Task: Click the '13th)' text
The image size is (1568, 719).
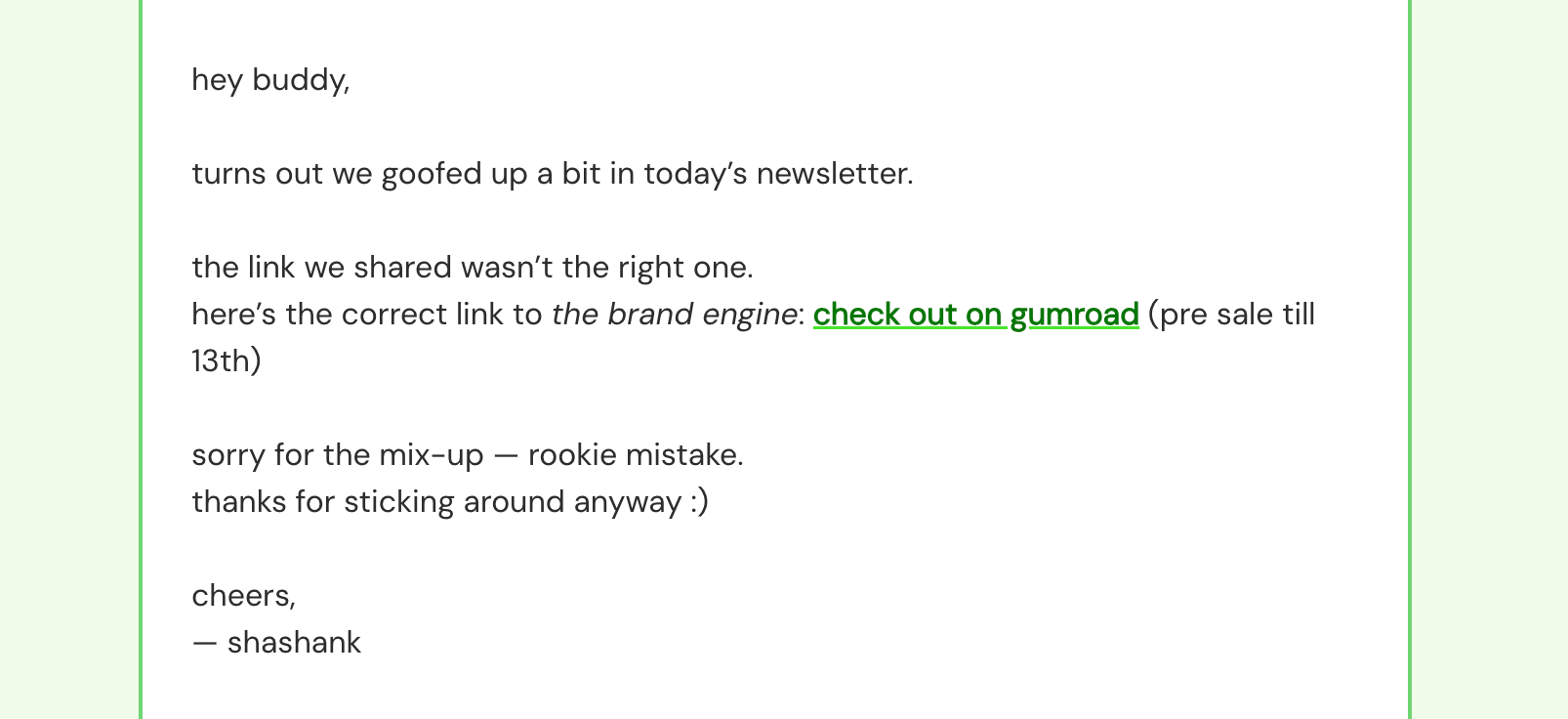Action: coord(227,361)
